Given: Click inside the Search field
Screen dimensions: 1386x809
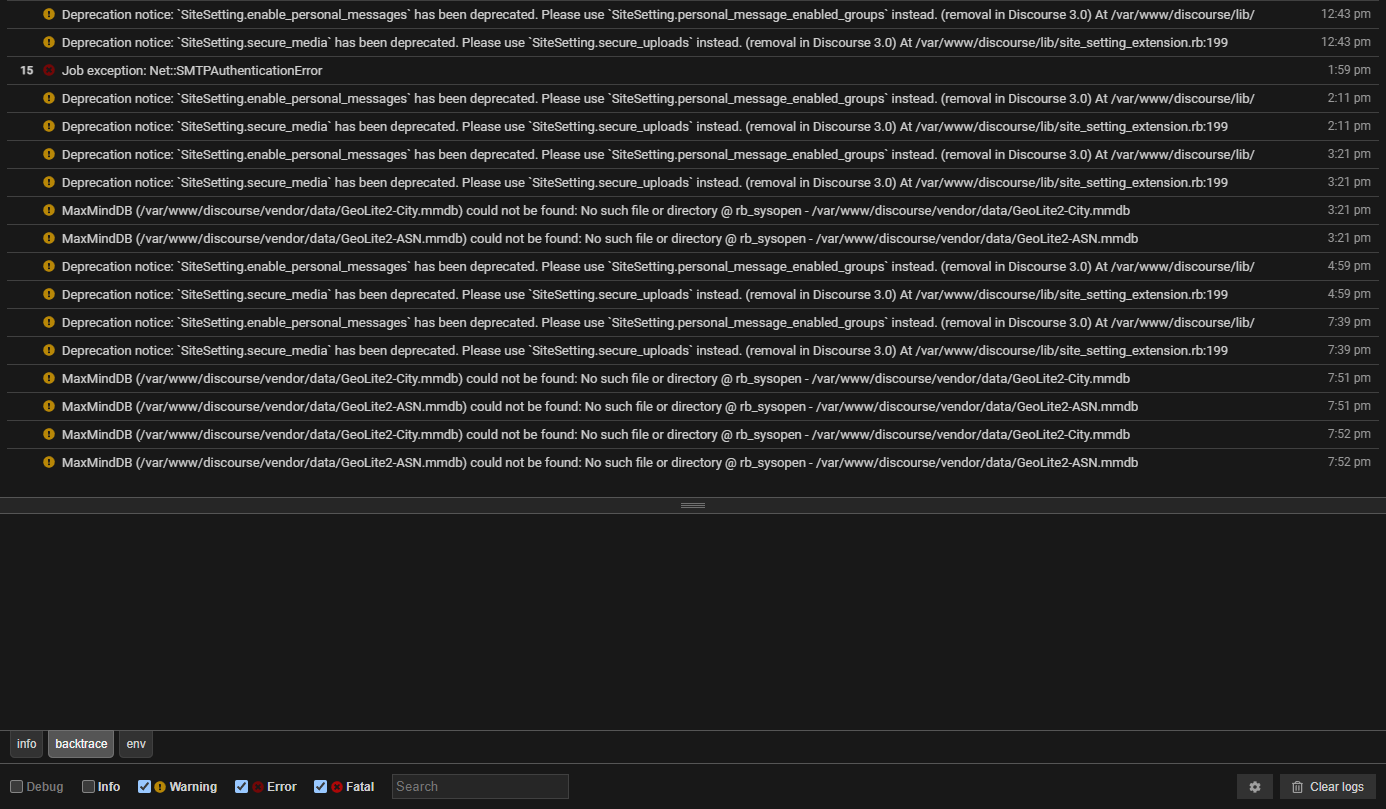Looking at the screenshot, I should point(479,786).
